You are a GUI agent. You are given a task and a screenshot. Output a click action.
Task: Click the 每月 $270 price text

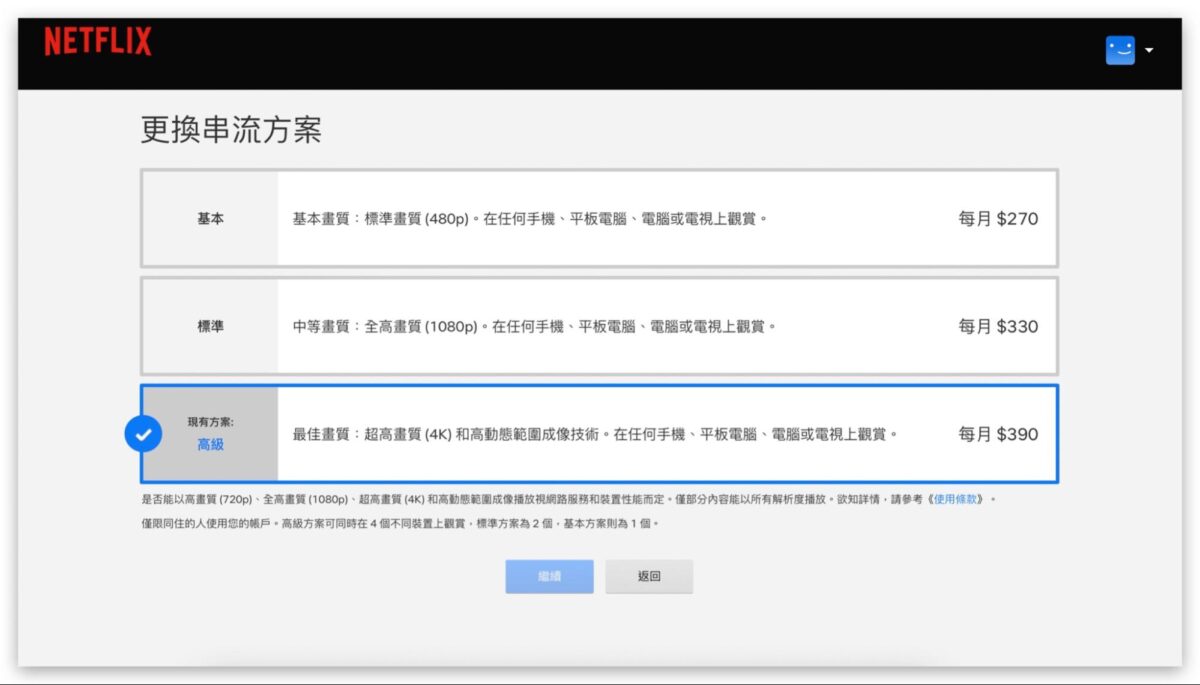coord(998,218)
